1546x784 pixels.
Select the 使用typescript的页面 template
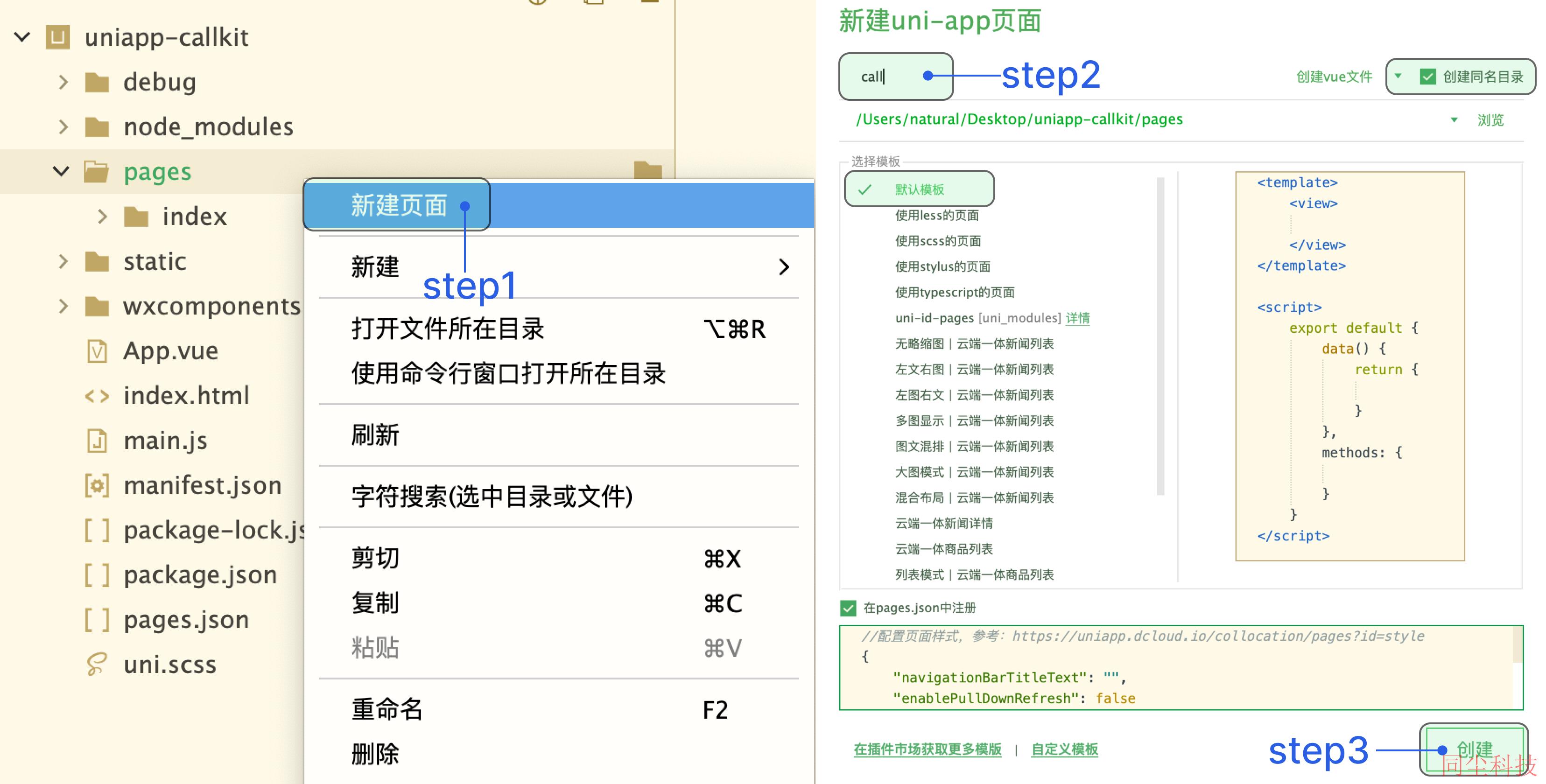tap(954, 293)
